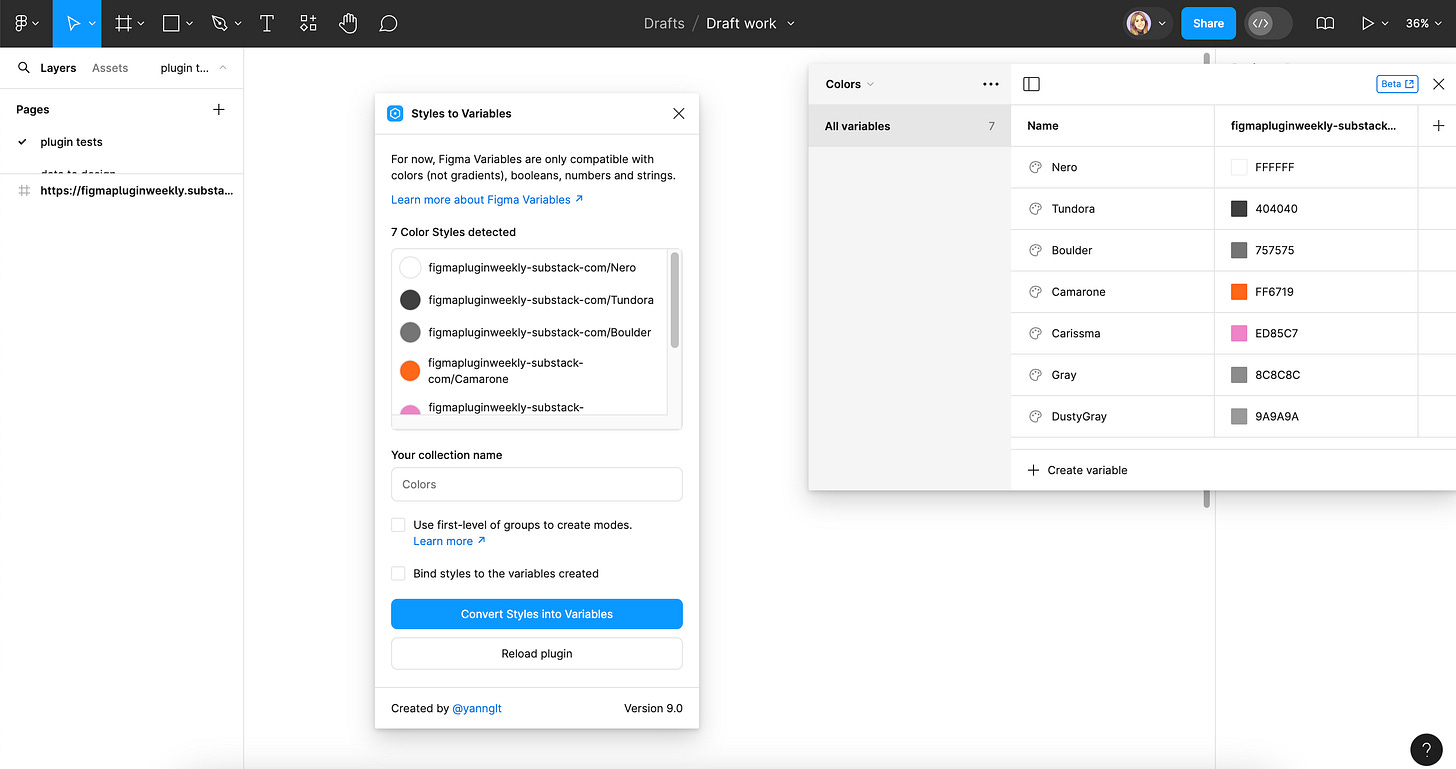
Task: Open Drafts breadcrumb
Action: tap(664, 23)
